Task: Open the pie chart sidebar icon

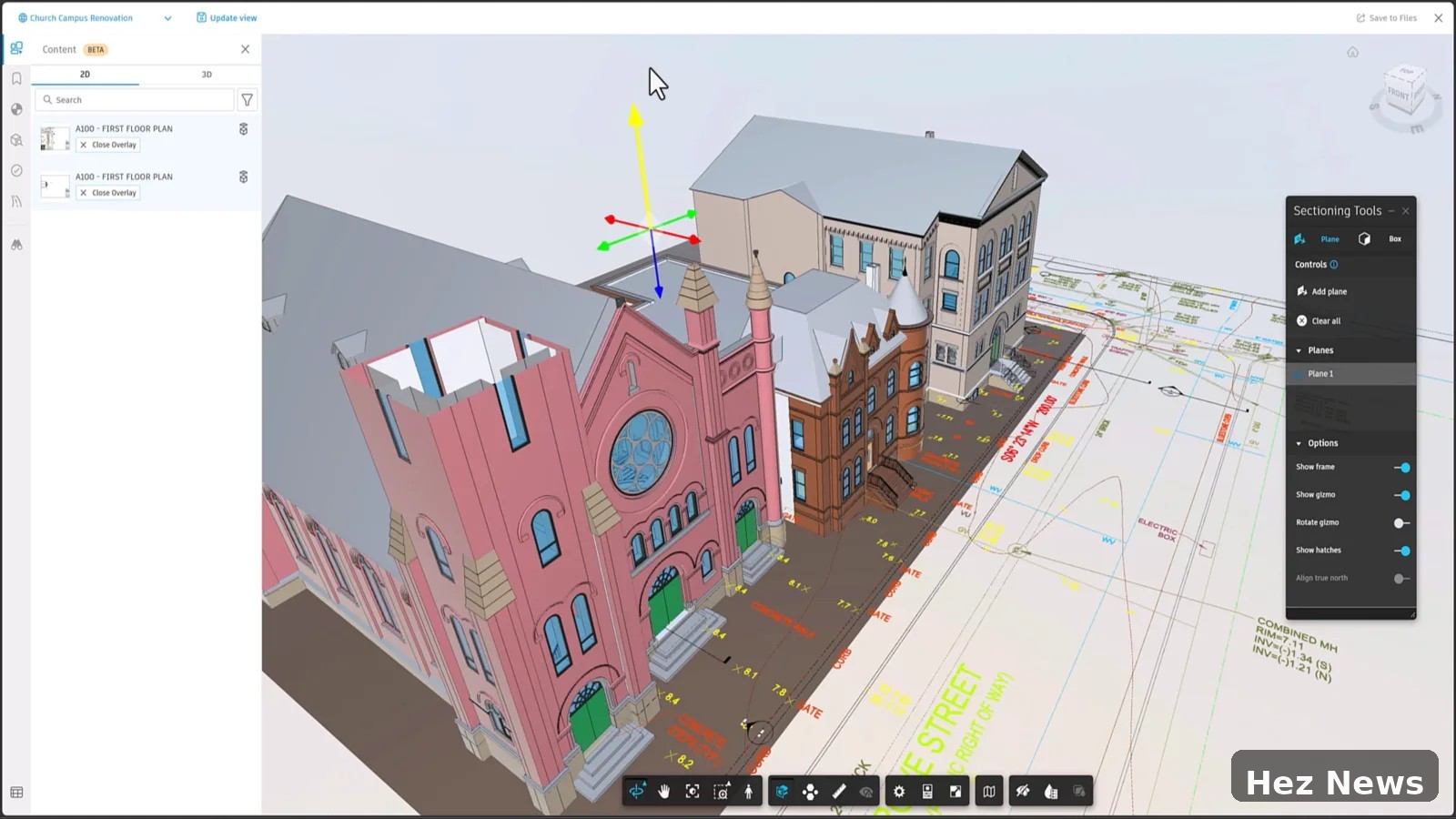Action: [x=16, y=109]
